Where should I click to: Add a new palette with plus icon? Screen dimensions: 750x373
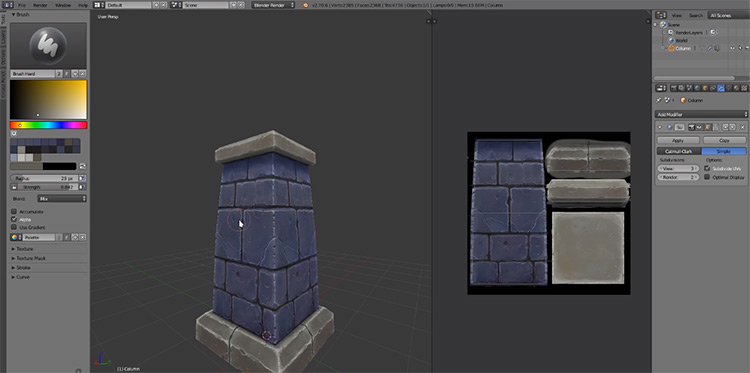click(x=75, y=237)
